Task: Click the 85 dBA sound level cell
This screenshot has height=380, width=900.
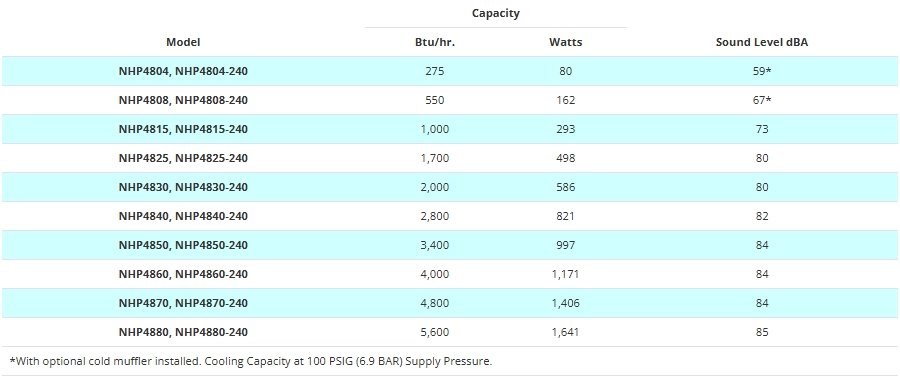Action: coord(762,332)
